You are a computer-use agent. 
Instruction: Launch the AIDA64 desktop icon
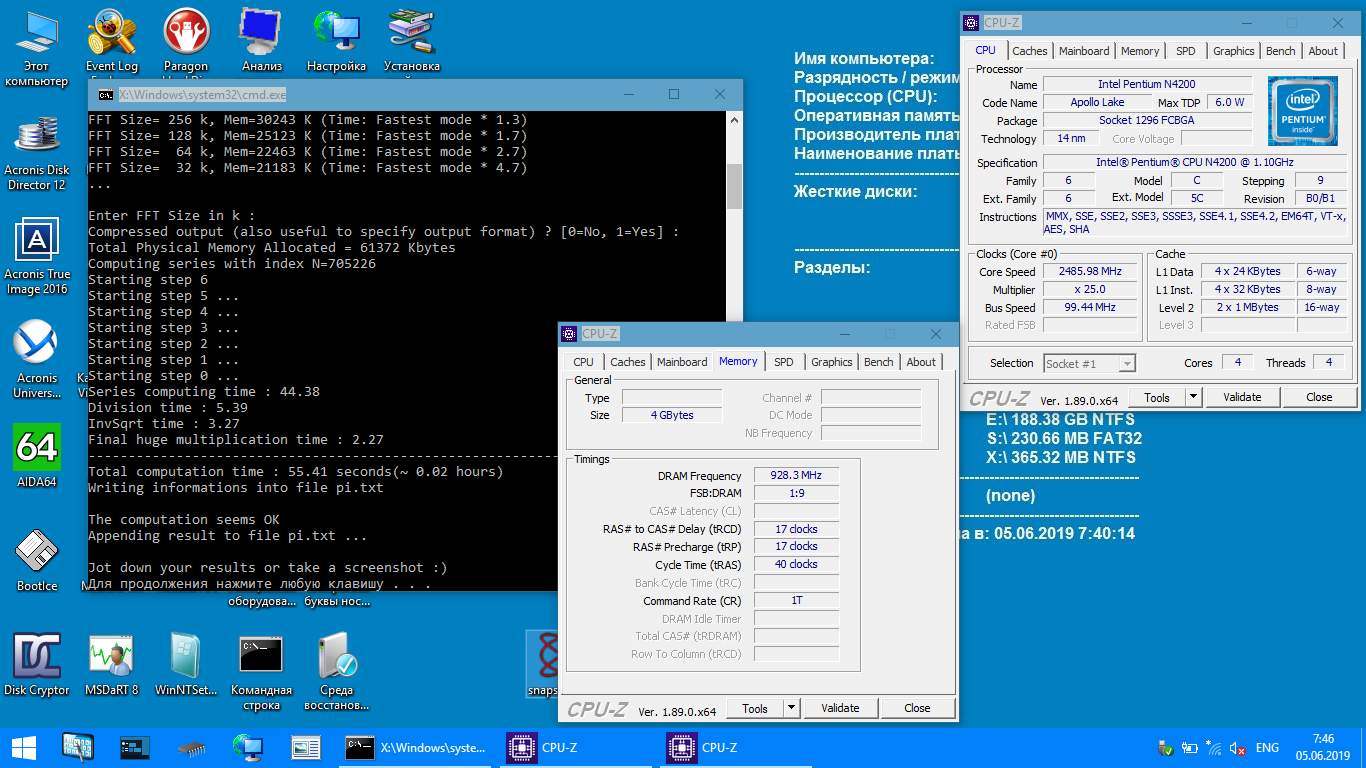(37, 455)
